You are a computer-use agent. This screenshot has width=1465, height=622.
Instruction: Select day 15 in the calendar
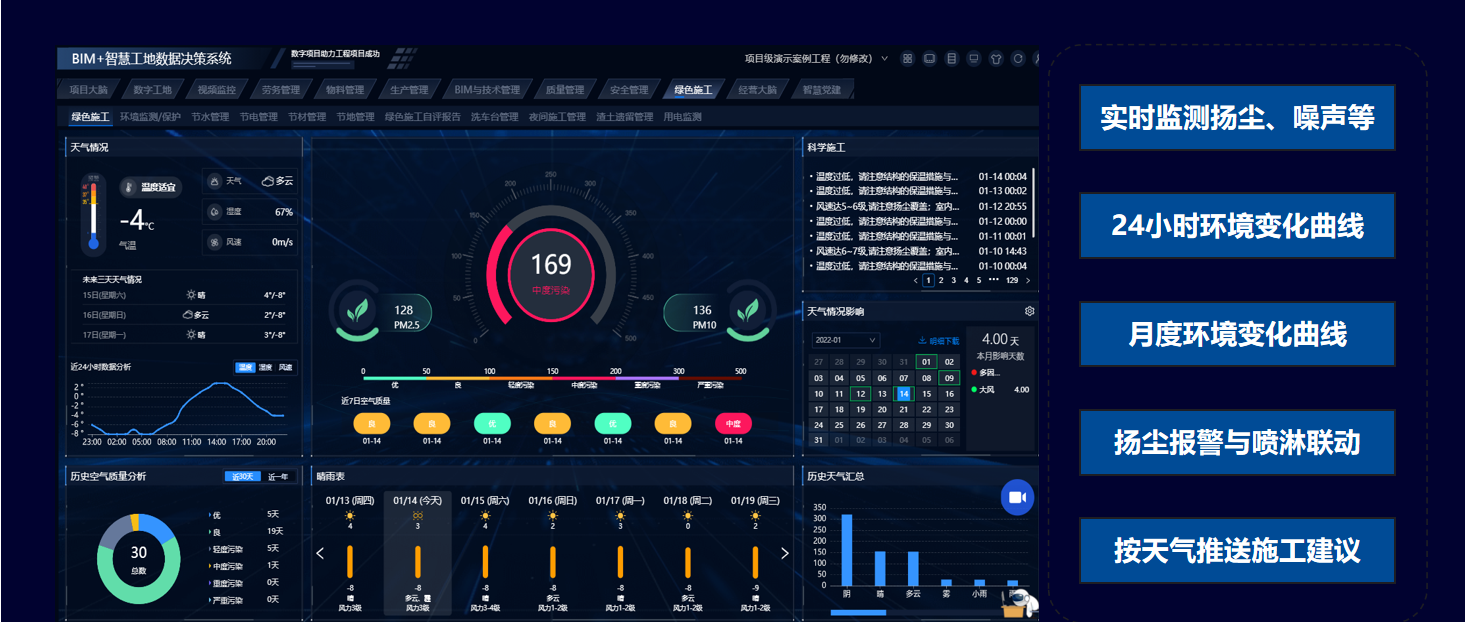click(x=927, y=394)
